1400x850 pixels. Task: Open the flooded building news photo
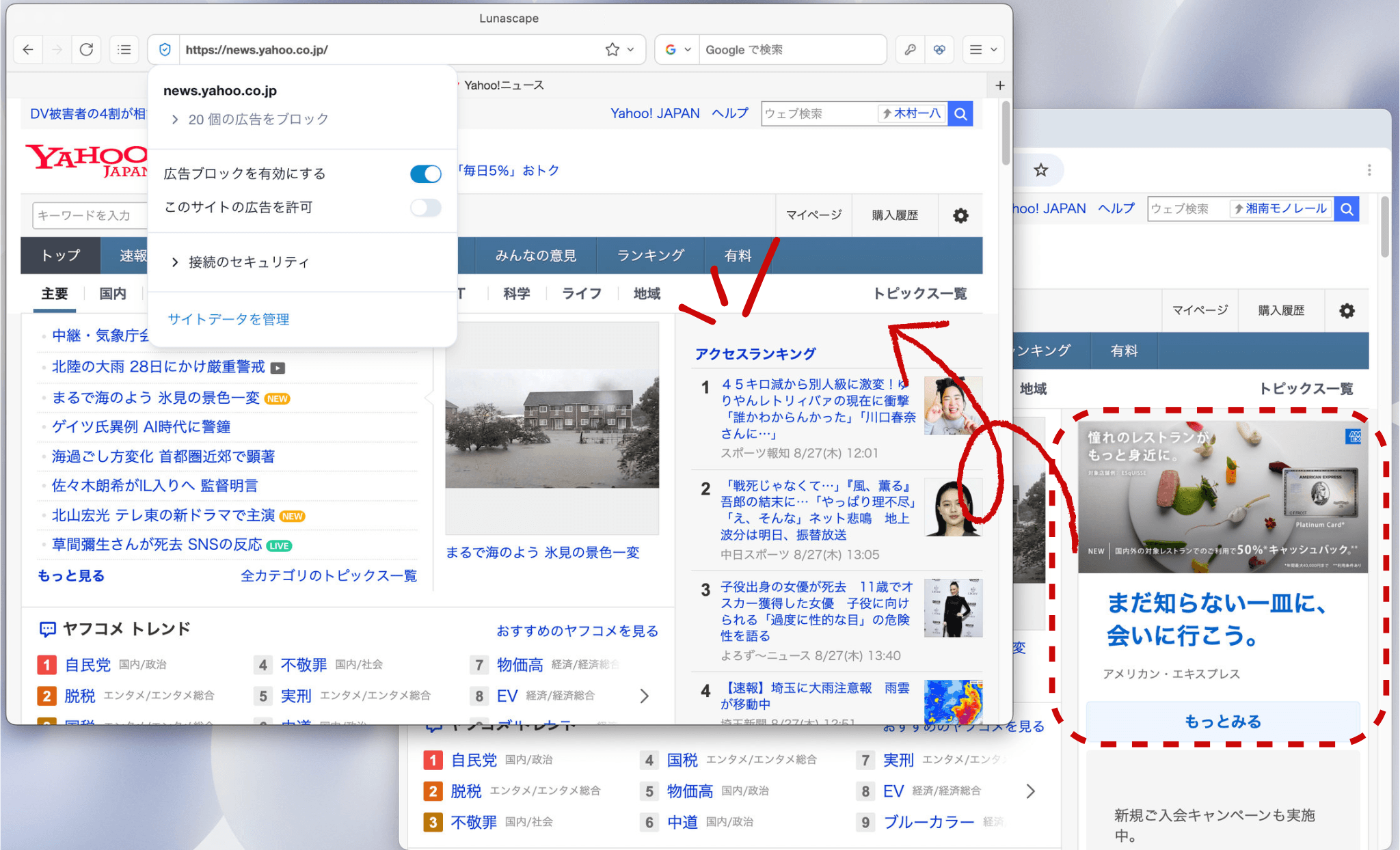552,428
